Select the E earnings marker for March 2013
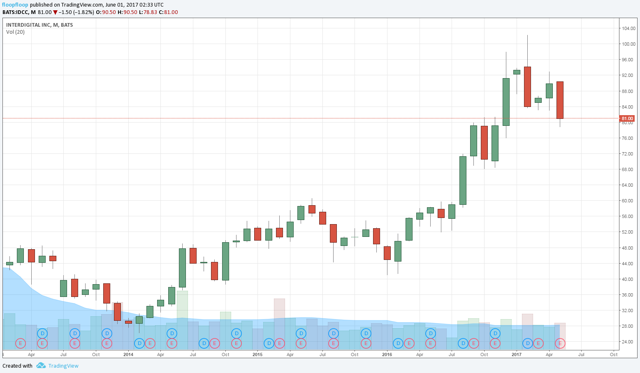 click(21, 343)
